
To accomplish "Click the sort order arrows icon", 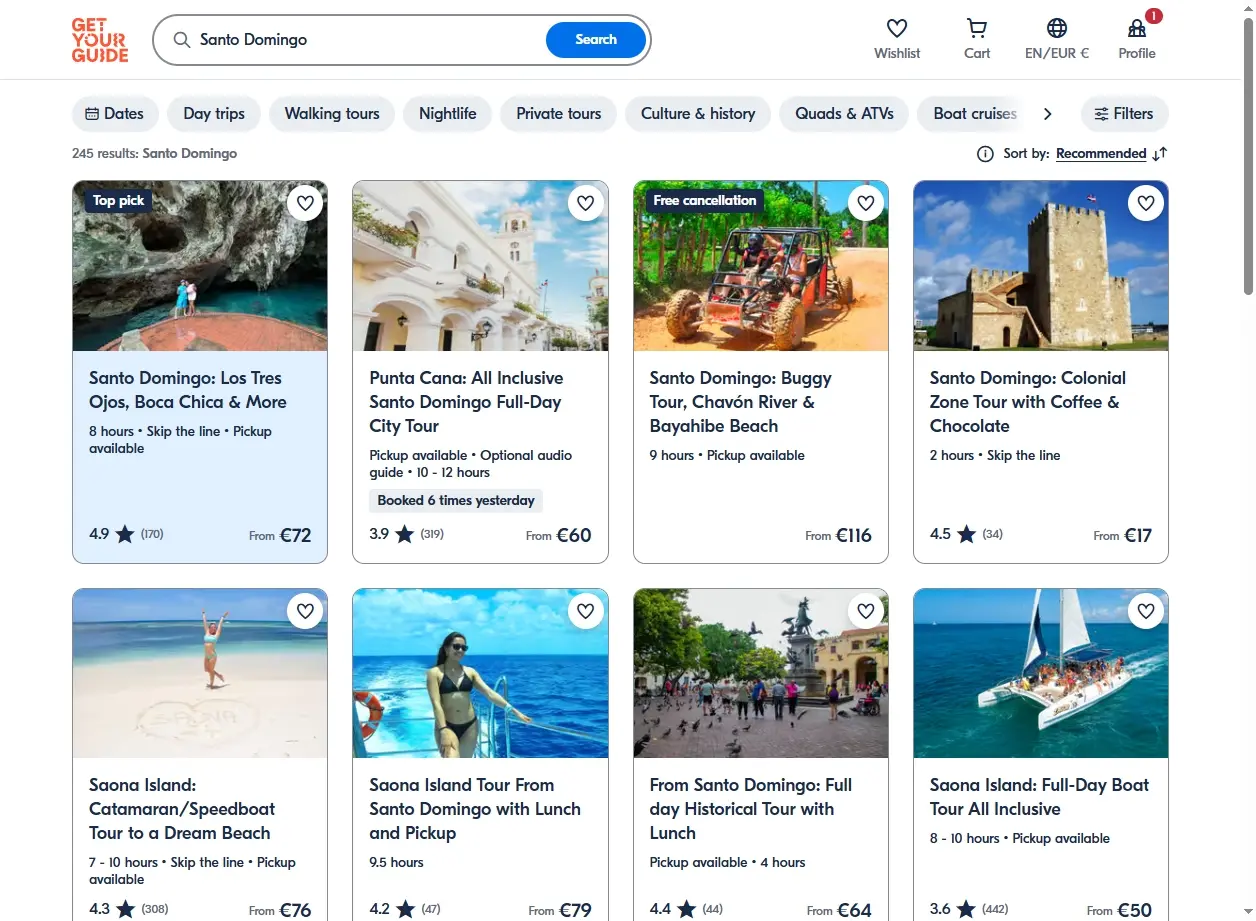I will (1160, 154).
